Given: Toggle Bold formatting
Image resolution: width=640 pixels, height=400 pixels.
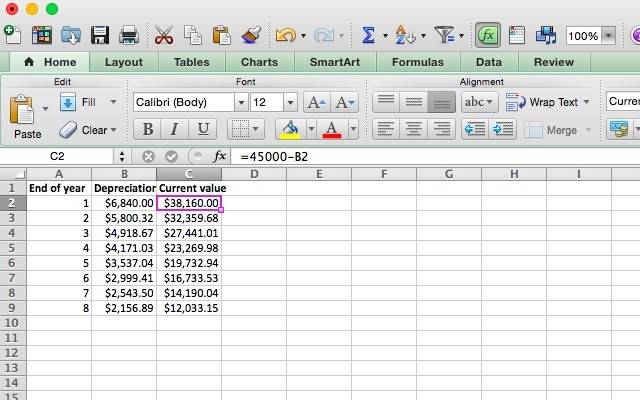Looking at the screenshot, I should coord(147,130).
